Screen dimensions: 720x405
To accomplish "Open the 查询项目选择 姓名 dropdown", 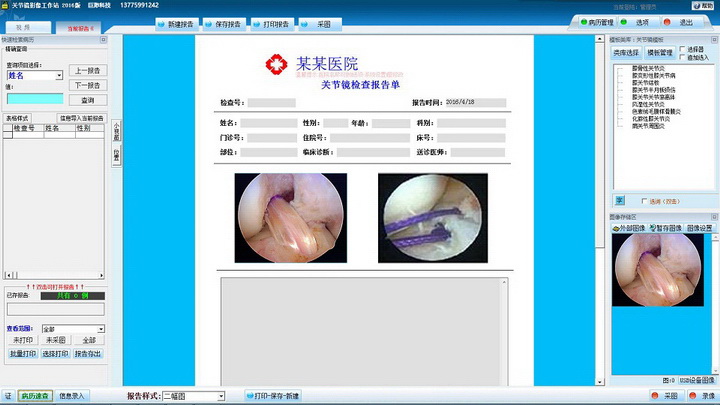I will coord(35,75).
